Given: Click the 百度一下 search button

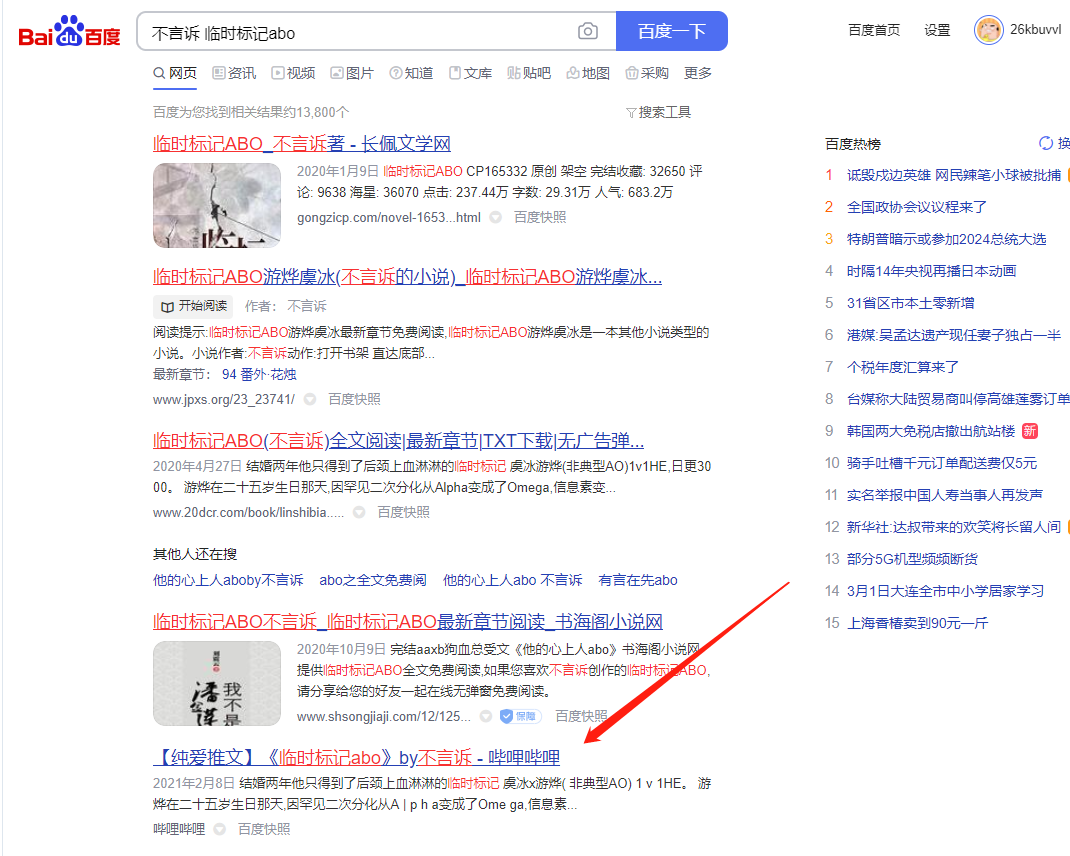Looking at the screenshot, I should click(x=671, y=31).
